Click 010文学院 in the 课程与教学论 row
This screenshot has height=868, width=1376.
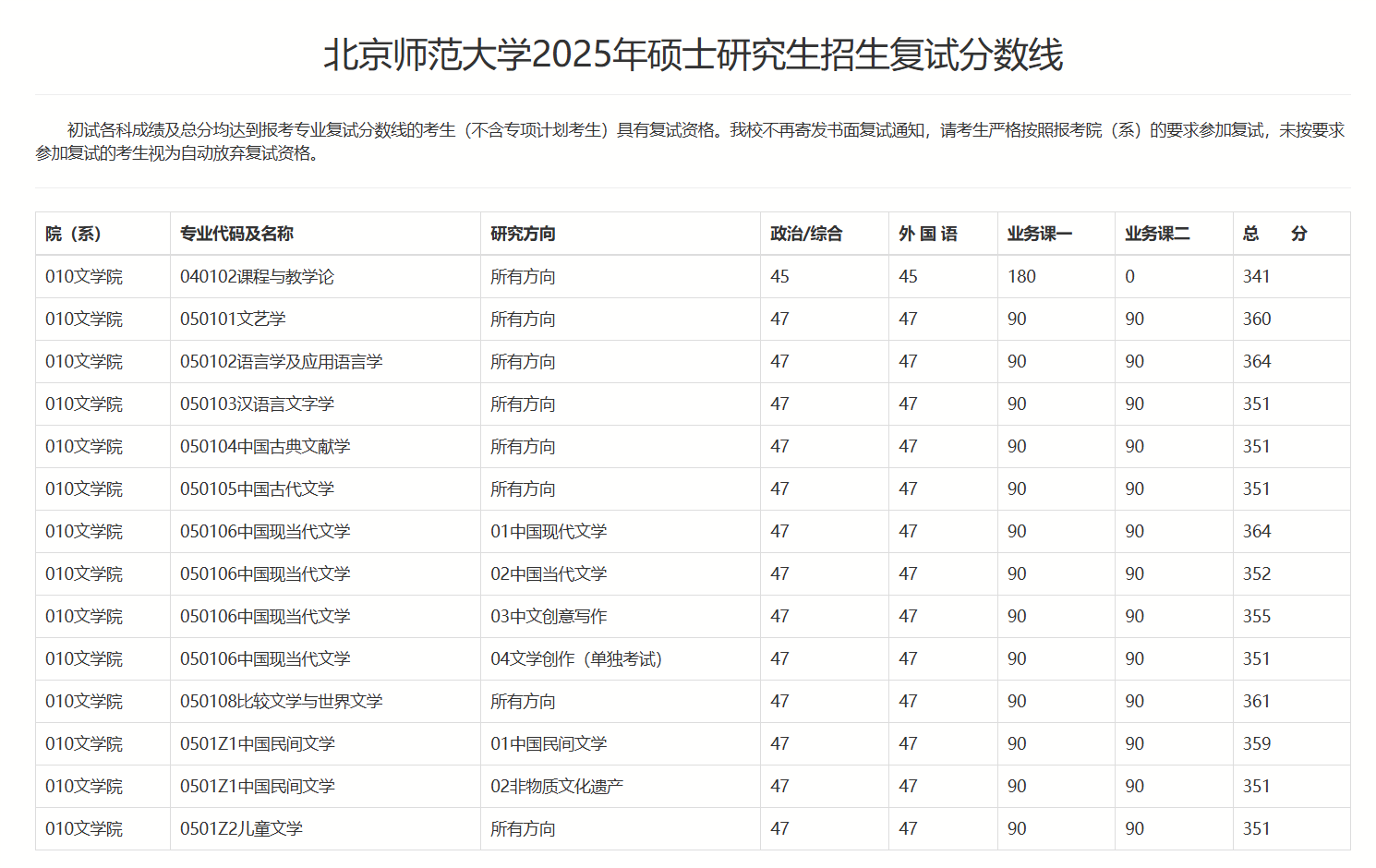click(x=84, y=276)
